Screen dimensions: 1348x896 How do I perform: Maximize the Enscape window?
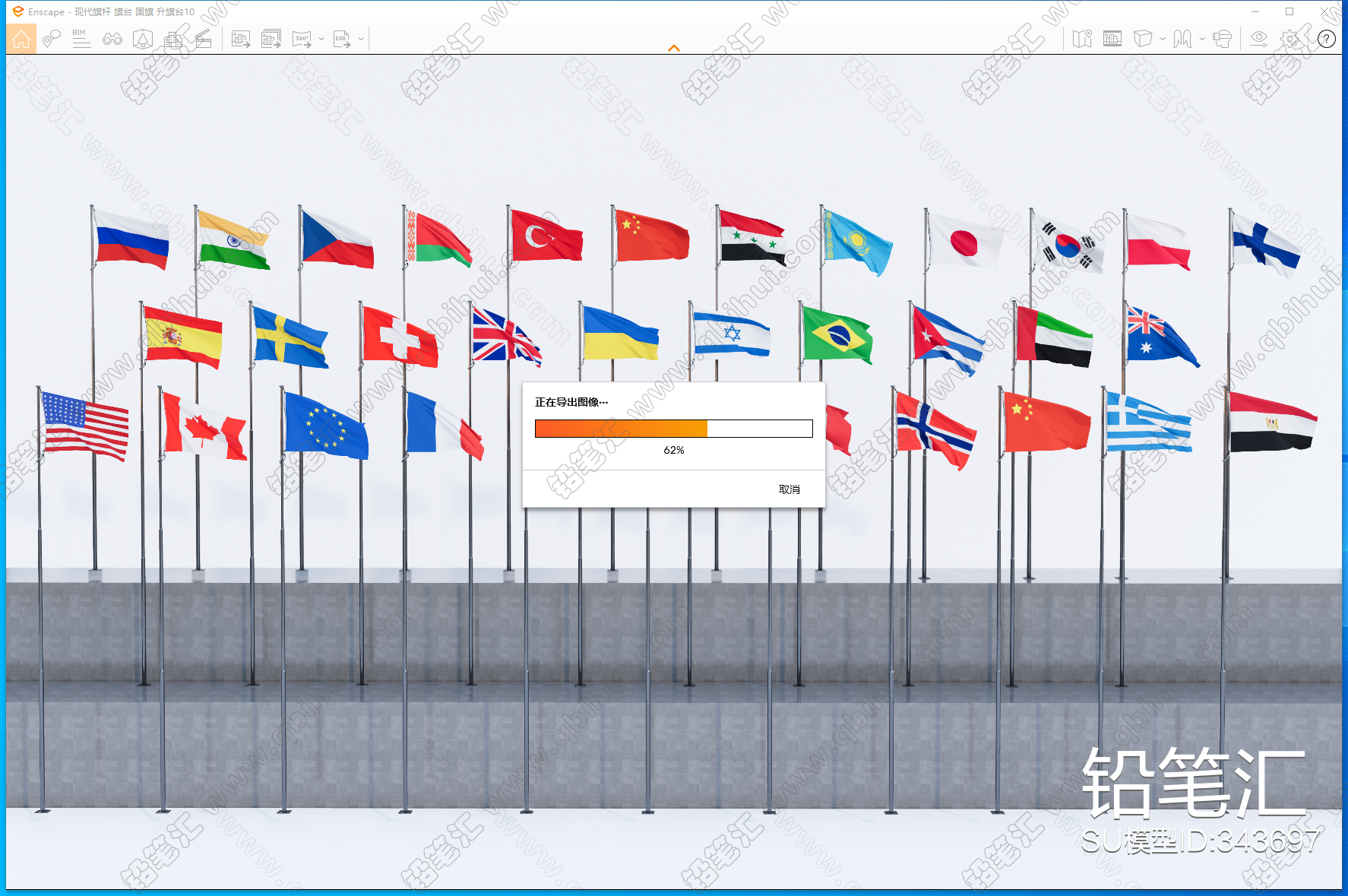(1289, 11)
